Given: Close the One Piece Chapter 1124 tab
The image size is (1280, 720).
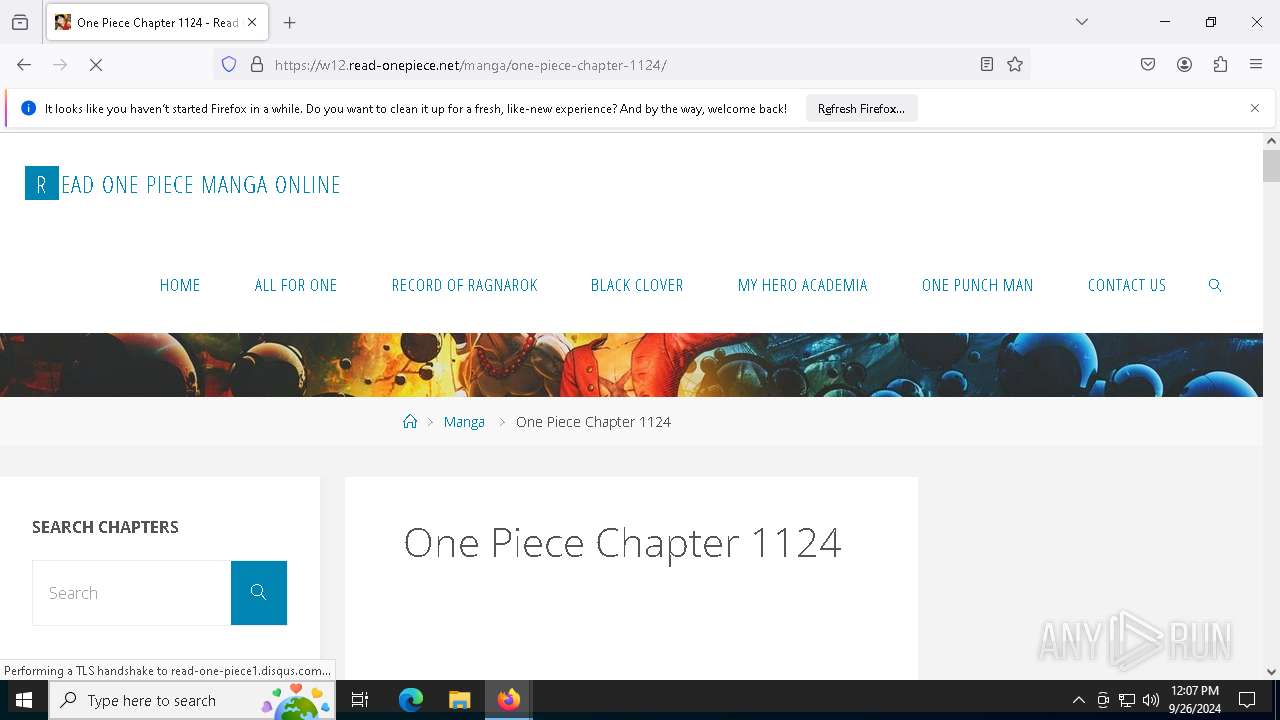Looking at the screenshot, I should (252, 22).
